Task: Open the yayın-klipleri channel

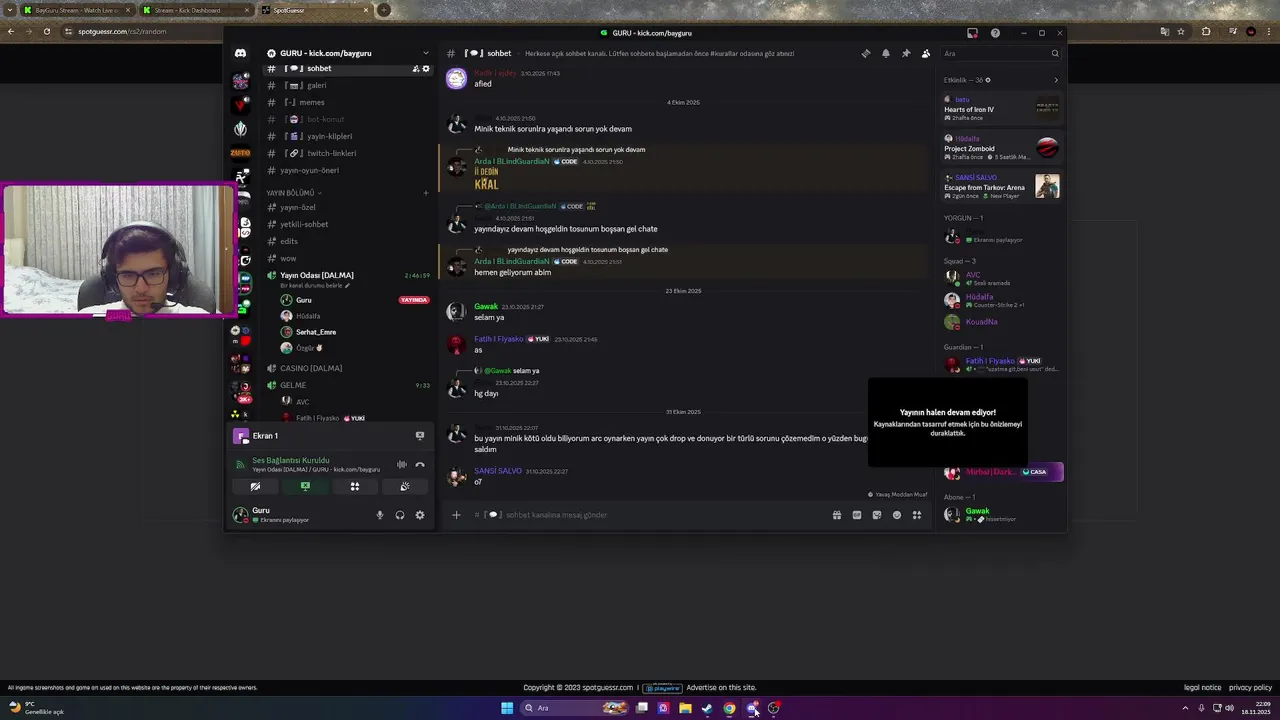Action: tap(347, 136)
